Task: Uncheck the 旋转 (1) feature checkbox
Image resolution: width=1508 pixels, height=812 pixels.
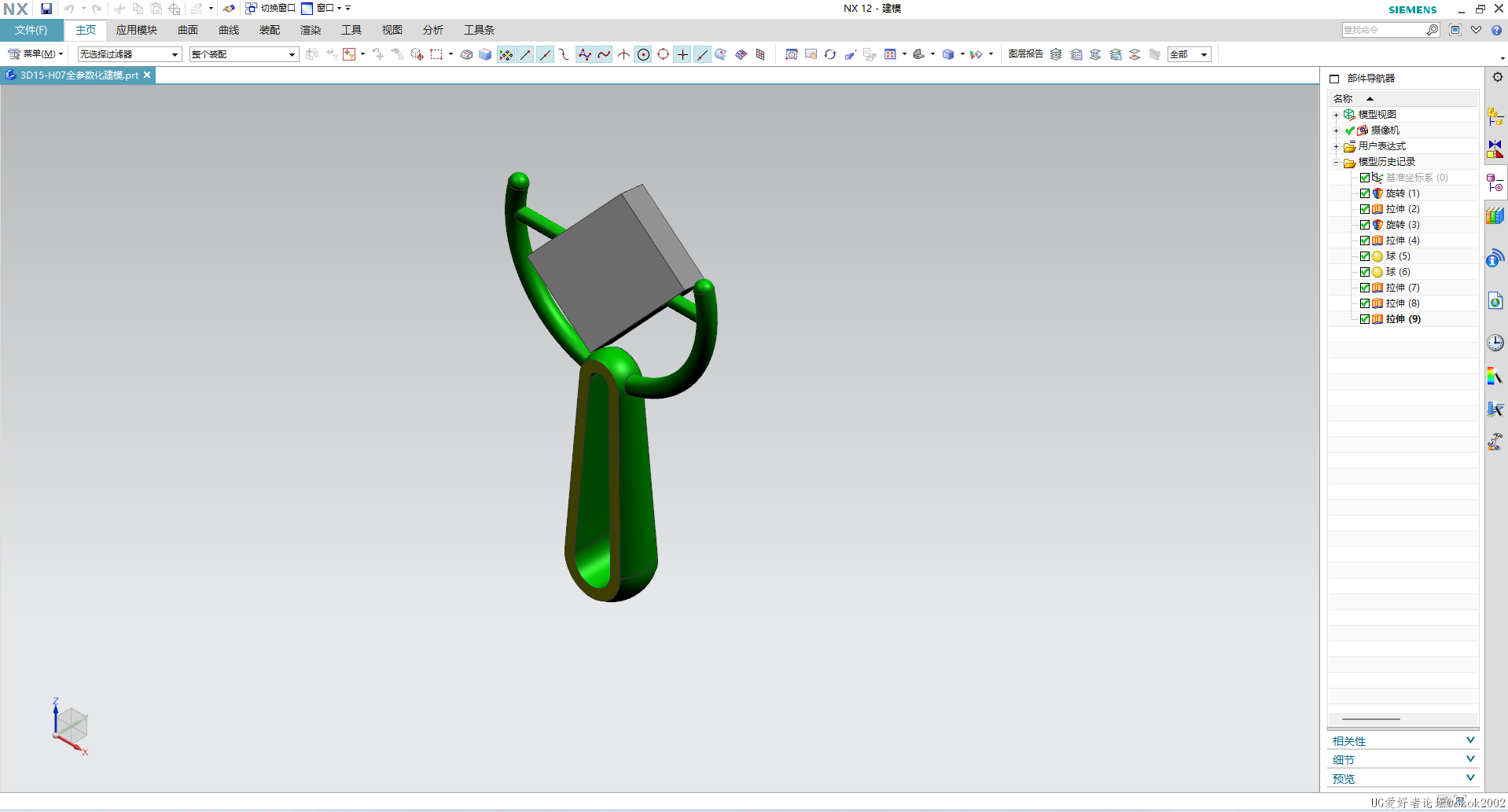Action: (x=1365, y=193)
